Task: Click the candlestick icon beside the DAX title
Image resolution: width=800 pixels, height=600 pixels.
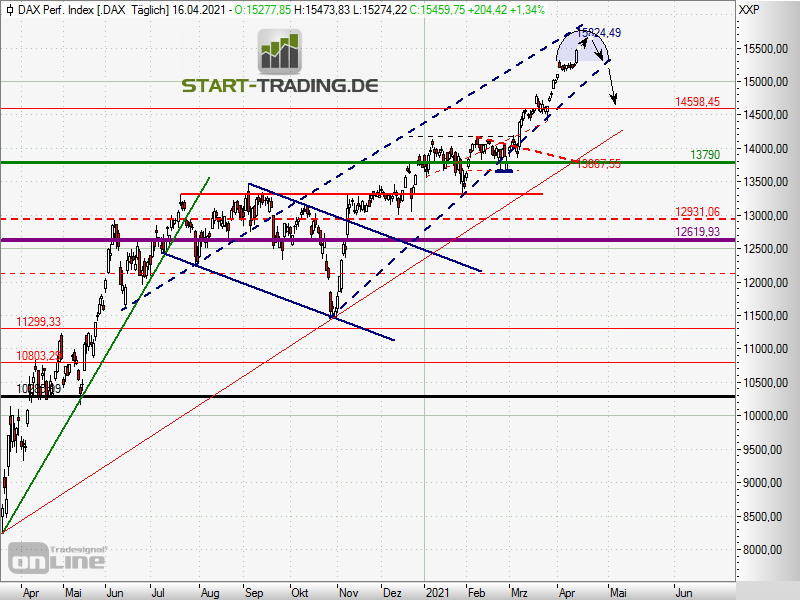Action: tap(9, 10)
